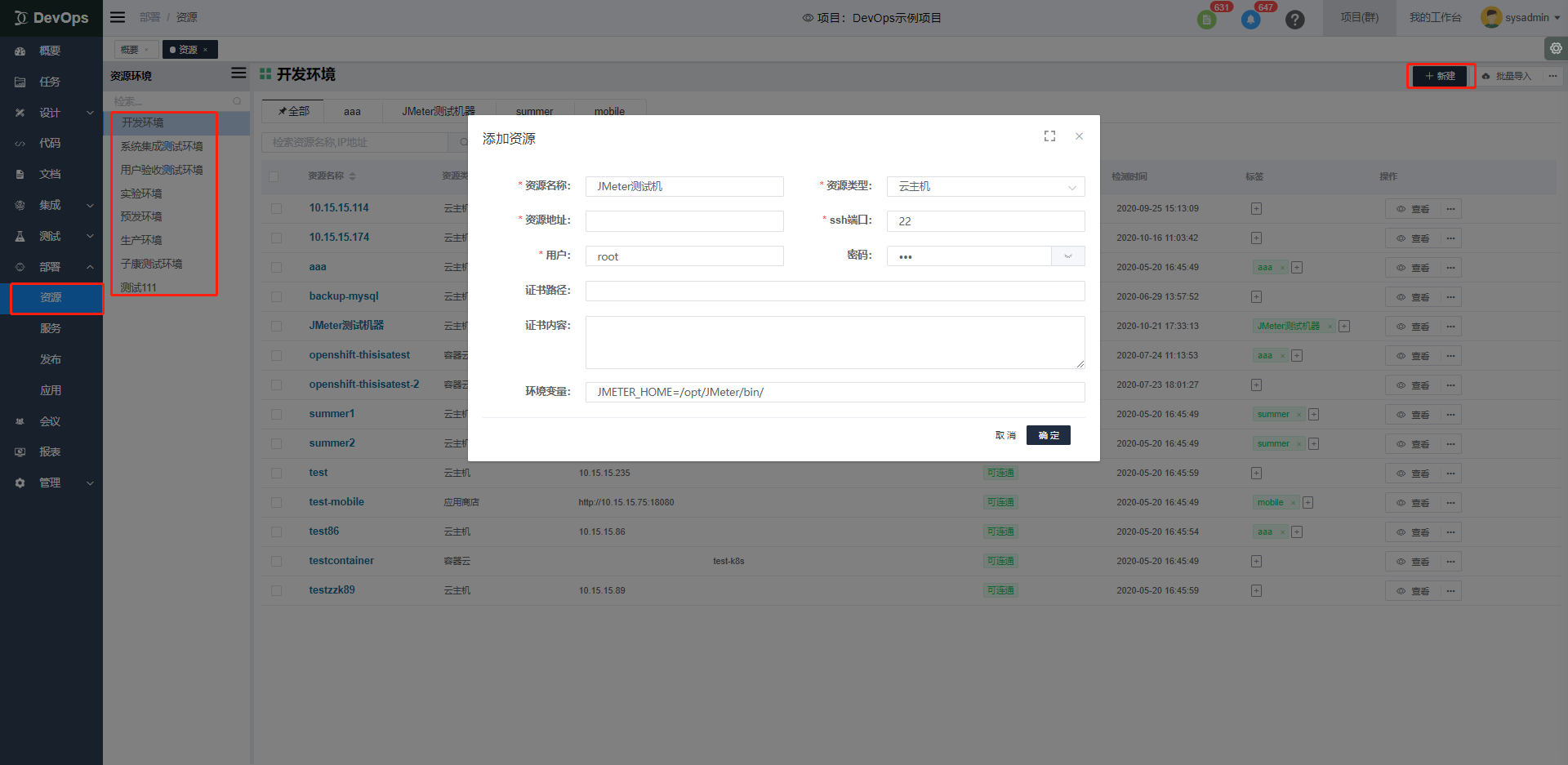Switch to the aaa tag tab

(x=352, y=111)
